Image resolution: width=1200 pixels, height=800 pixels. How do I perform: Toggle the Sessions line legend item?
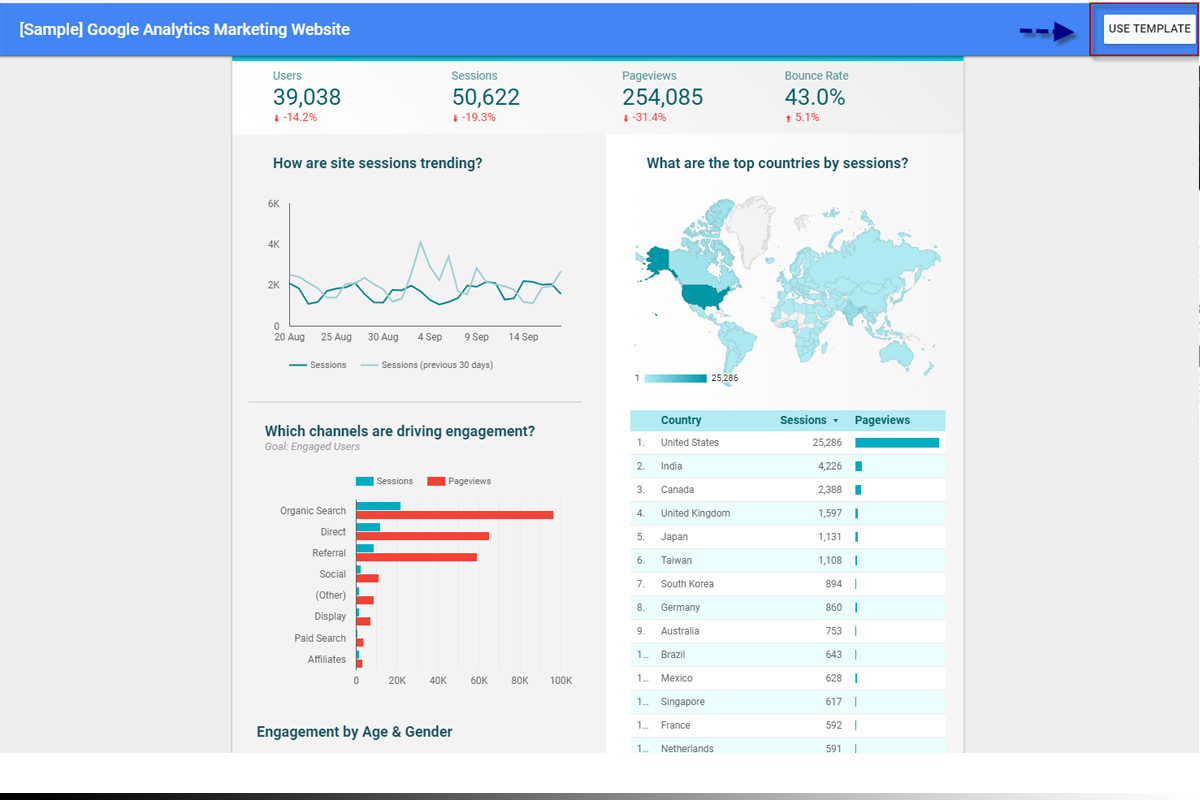[x=318, y=365]
